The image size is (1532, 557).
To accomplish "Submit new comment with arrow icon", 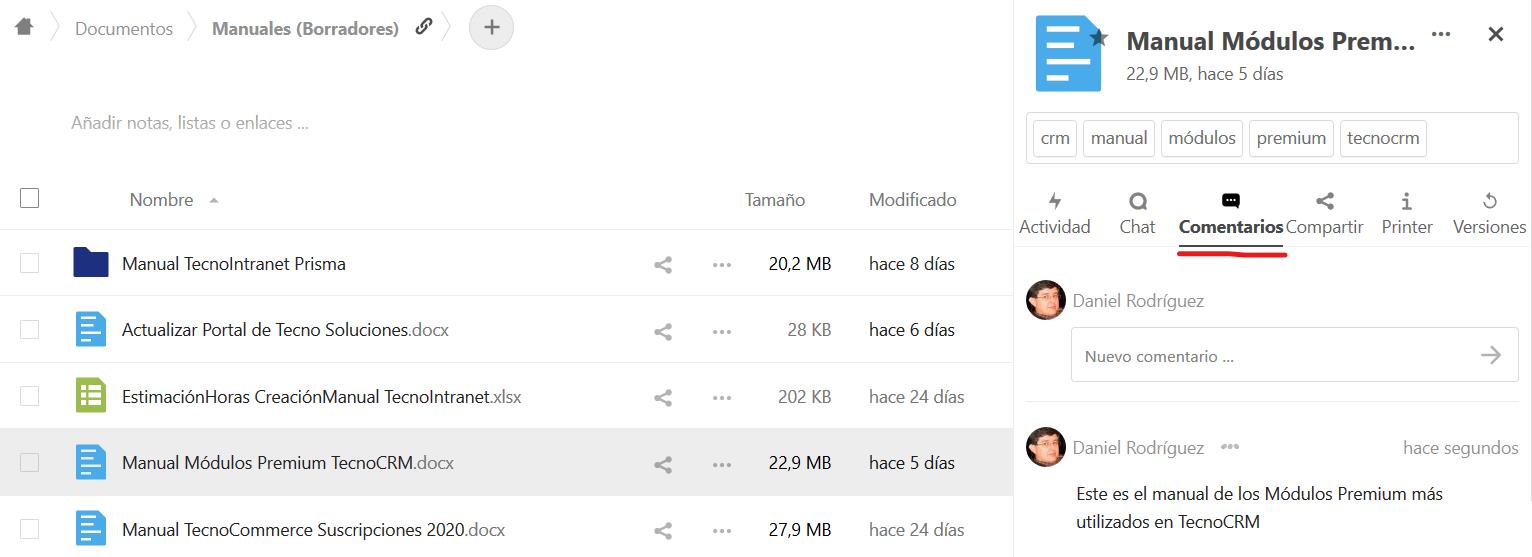I will [x=1490, y=355].
